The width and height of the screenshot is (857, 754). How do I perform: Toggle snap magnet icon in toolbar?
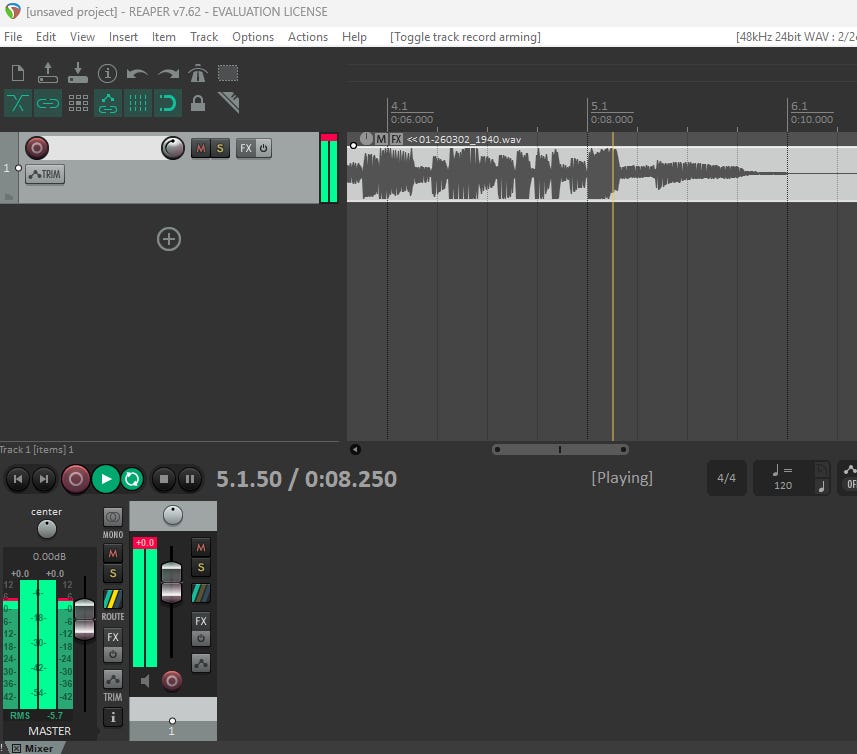(168, 102)
